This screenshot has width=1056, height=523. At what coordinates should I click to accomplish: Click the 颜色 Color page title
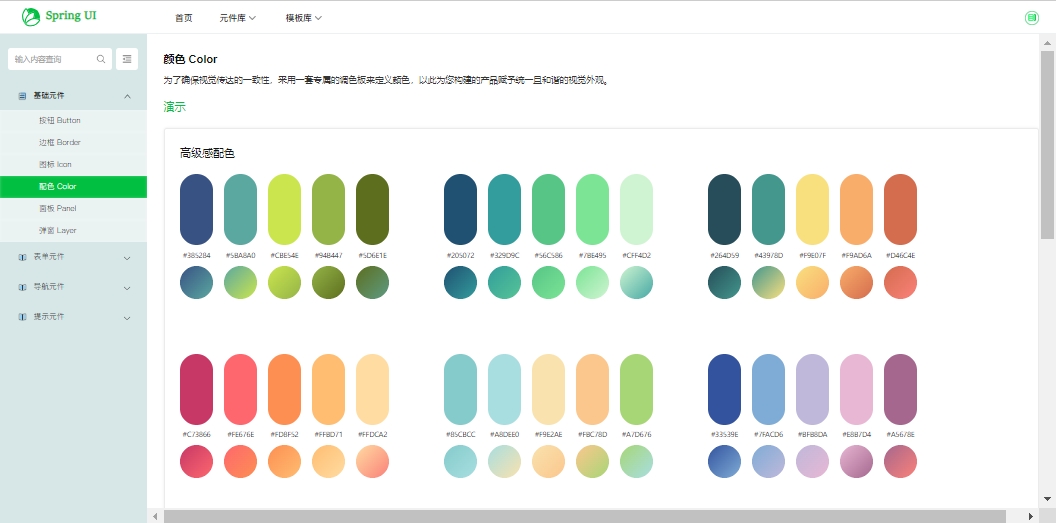coord(191,59)
